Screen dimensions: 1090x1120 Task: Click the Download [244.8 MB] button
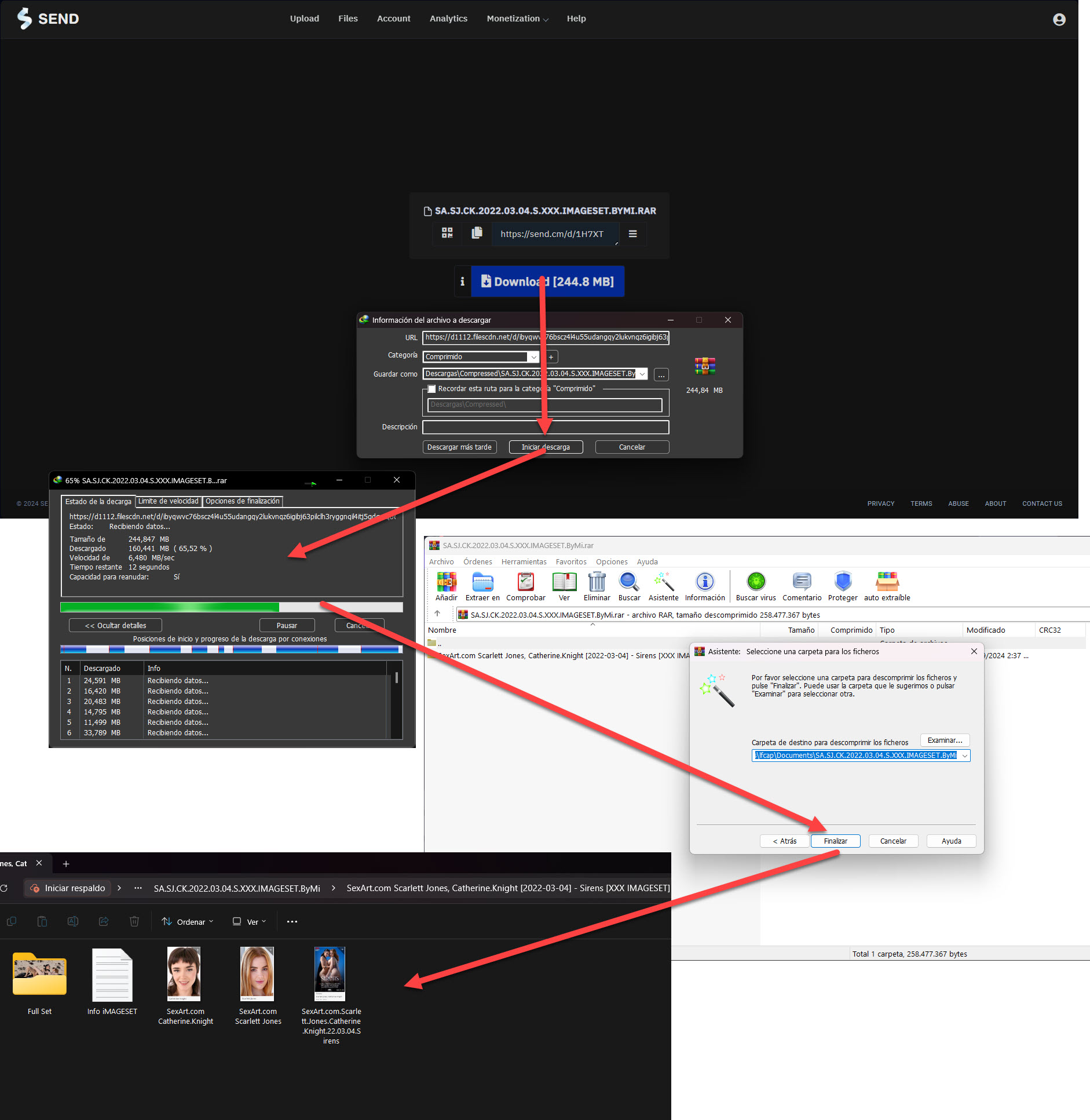(547, 282)
